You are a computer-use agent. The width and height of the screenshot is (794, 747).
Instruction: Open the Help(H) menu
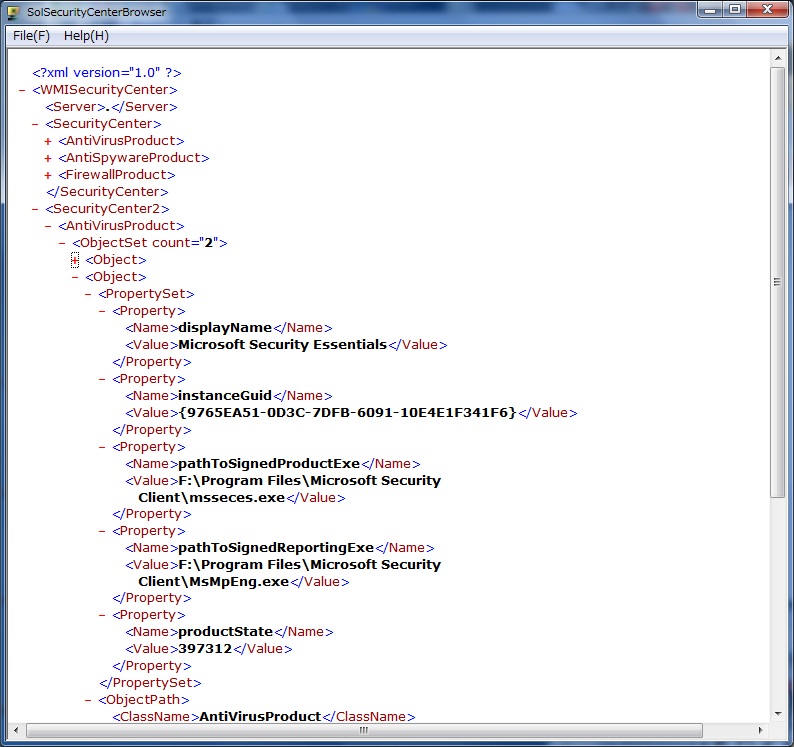pyautogui.click(x=86, y=35)
